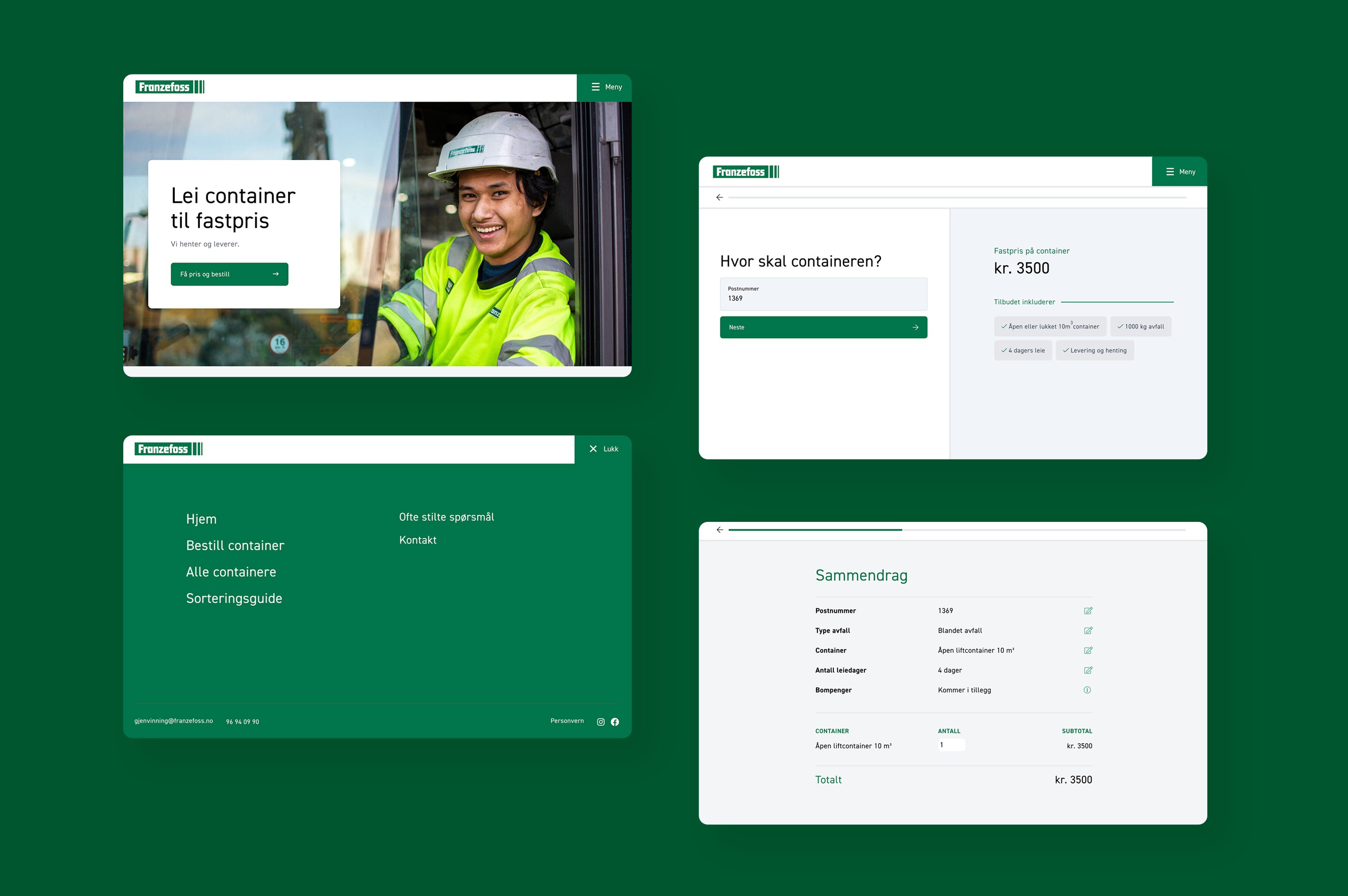
Task: Click the Franzefoss logo on the homepage mockup
Action: (170, 87)
